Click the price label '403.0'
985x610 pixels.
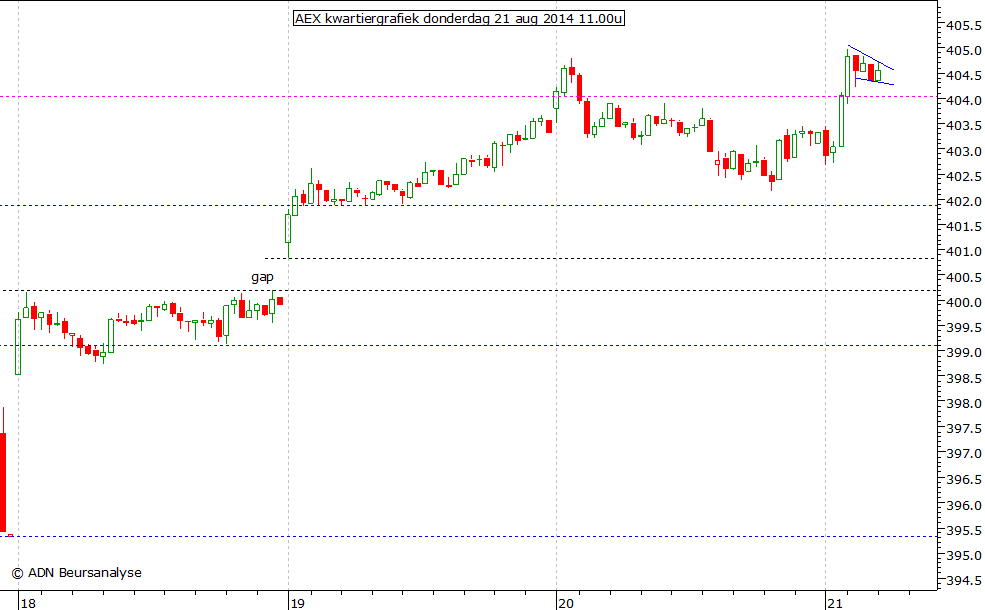pos(964,151)
